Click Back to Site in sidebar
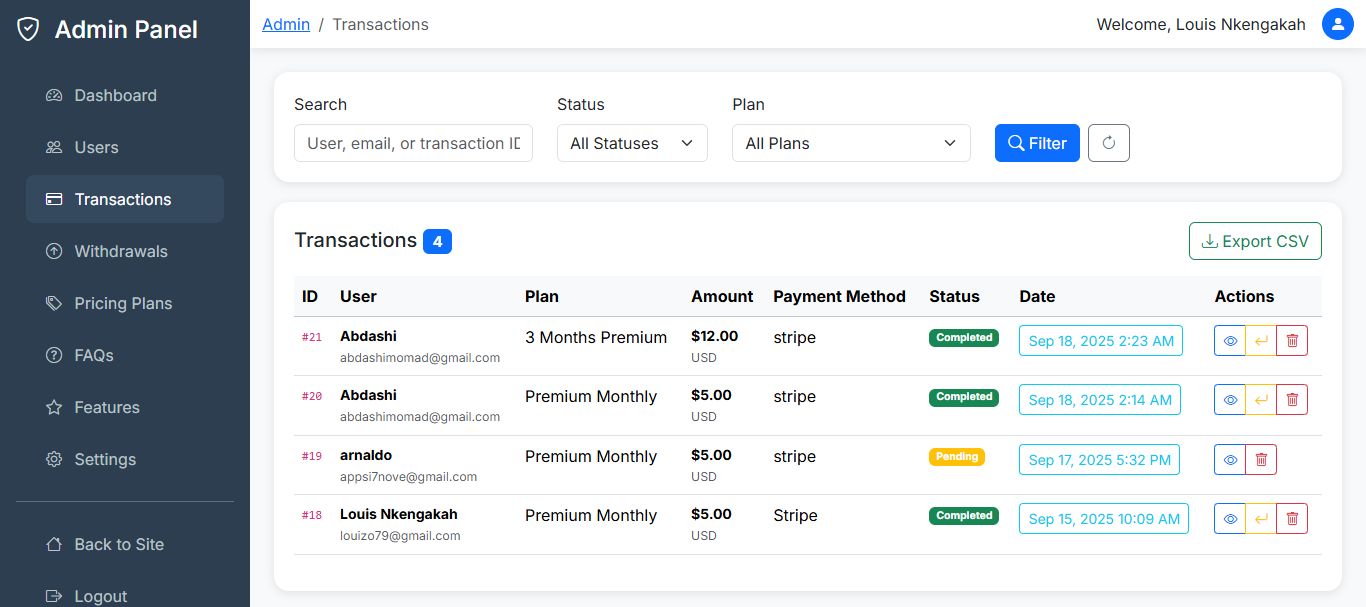The image size is (1366, 607). [118, 544]
